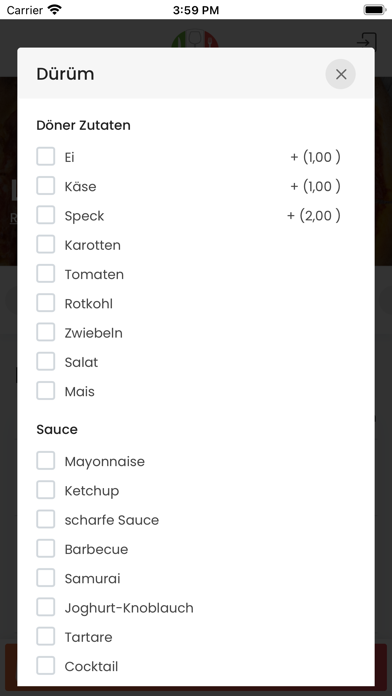Check the Ei ingredient box
This screenshot has width=392, height=696.
(x=45, y=157)
